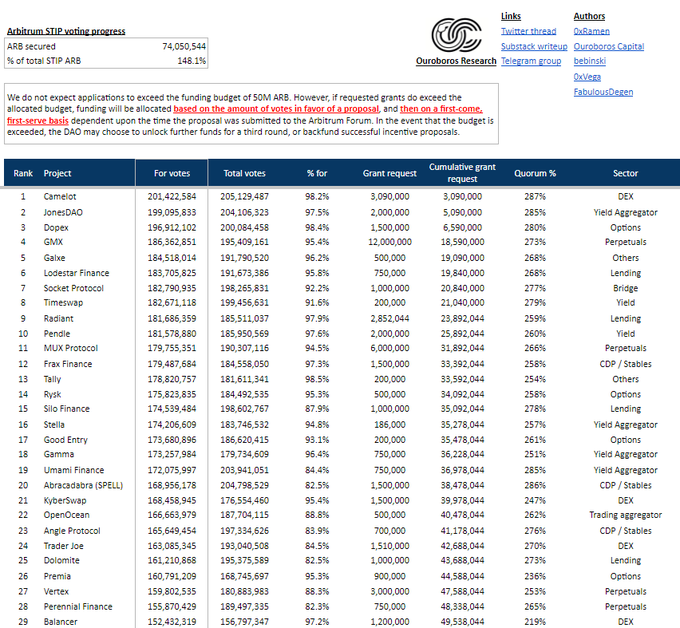Select the Stella project cell
680x628 pixels.
coord(54,425)
